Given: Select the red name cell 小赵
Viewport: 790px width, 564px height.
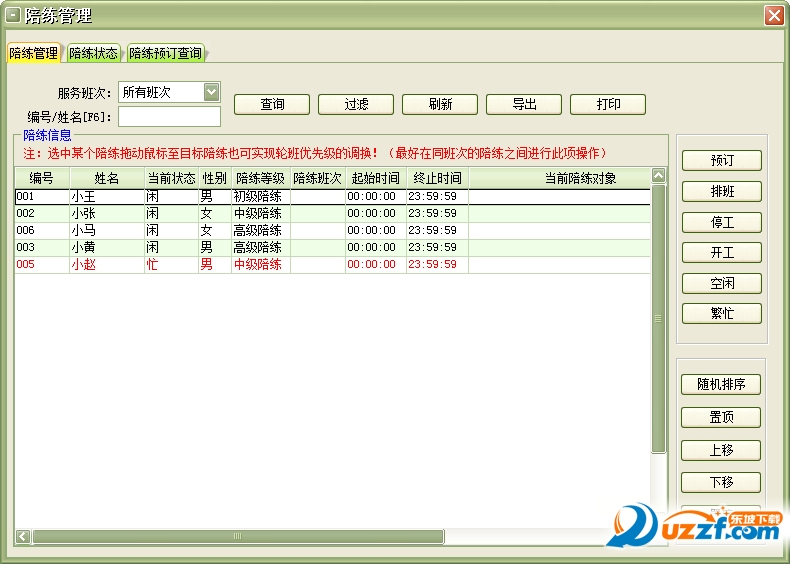Looking at the screenshot, I should click(107, 265).
